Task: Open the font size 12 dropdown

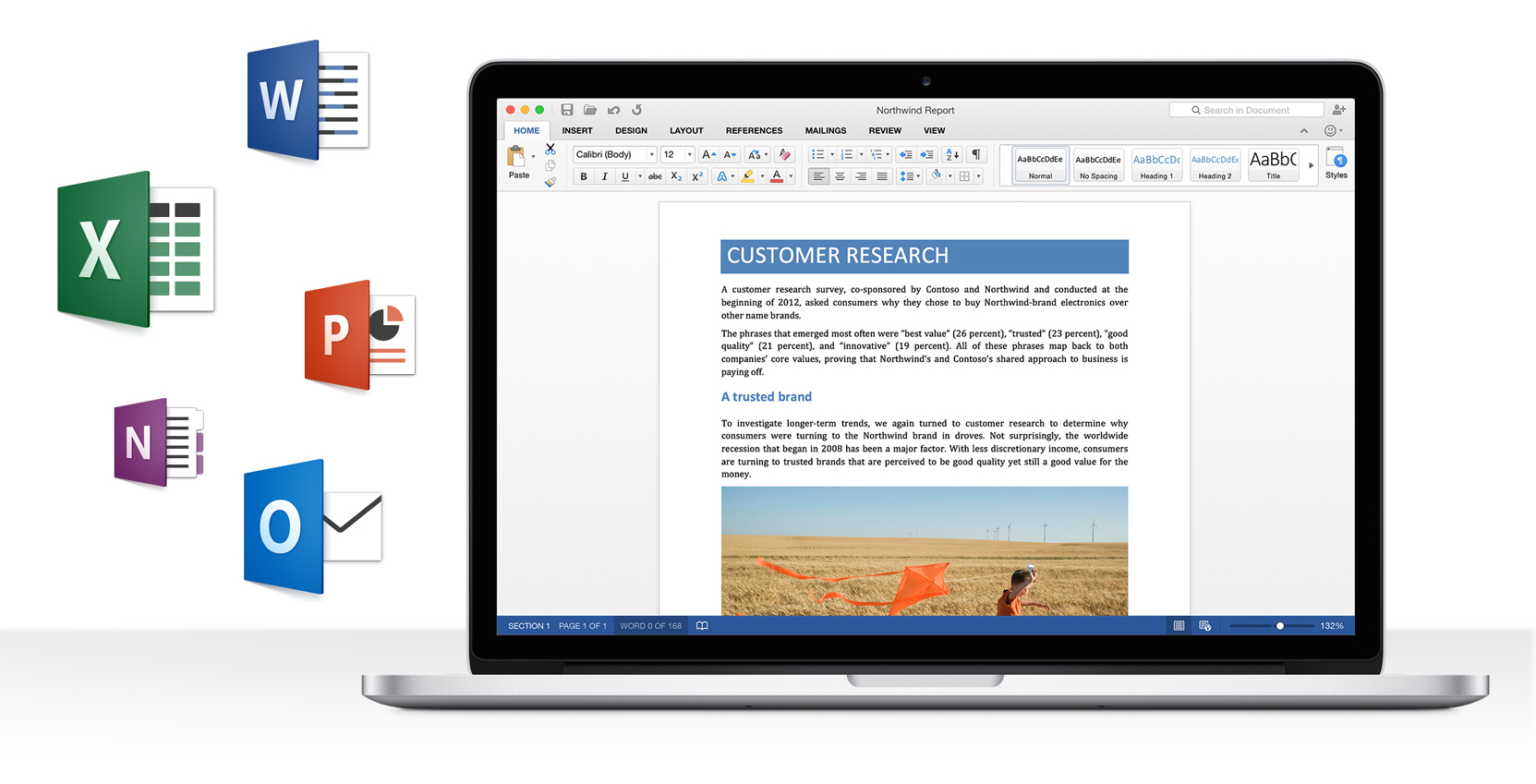Action: pos(689,155)
